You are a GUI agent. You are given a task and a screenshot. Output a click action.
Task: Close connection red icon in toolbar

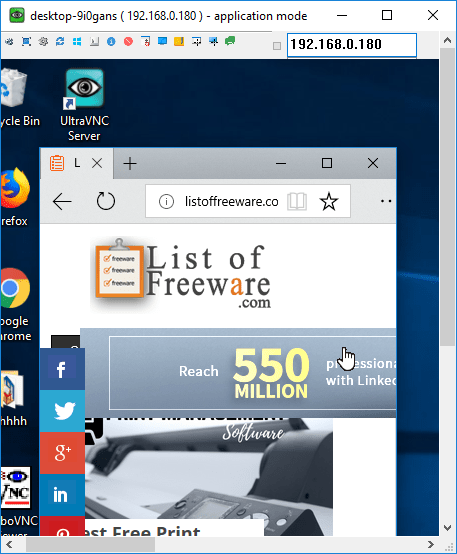(128, 42)
